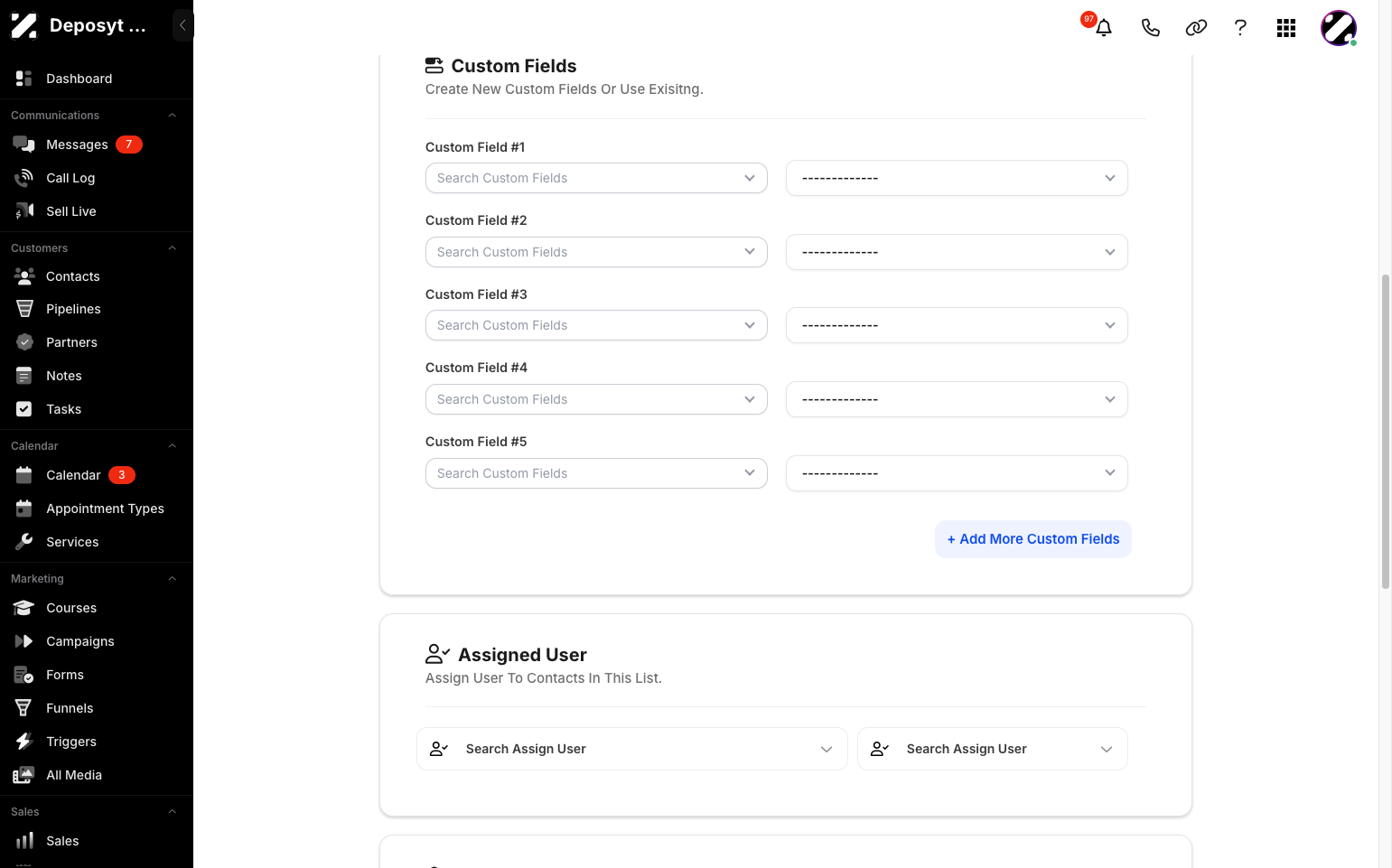
Task: Click the Deposyt logo icon
Action: tap(24, 25)
